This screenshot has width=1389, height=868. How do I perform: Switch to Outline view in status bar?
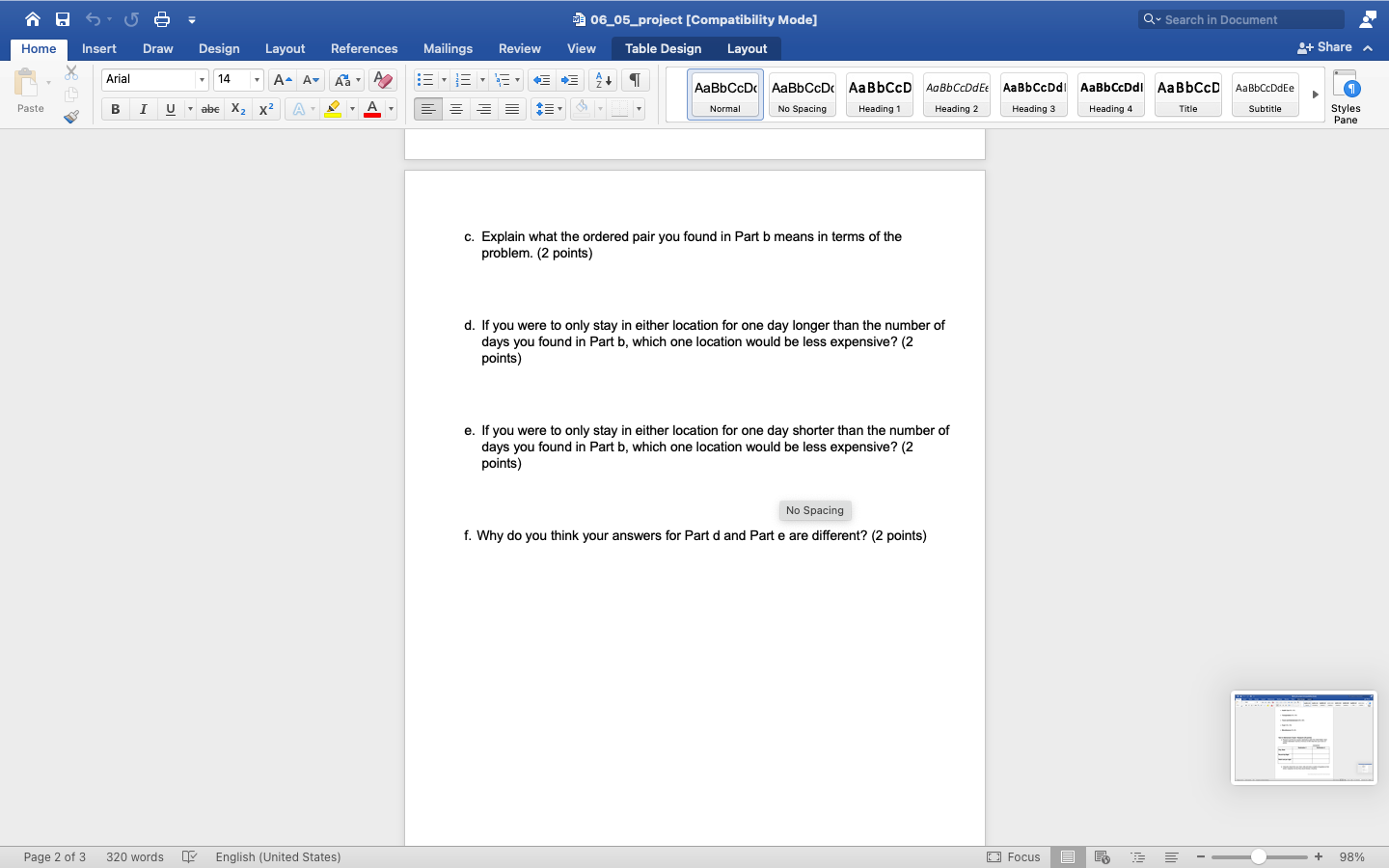point(1138,856)
